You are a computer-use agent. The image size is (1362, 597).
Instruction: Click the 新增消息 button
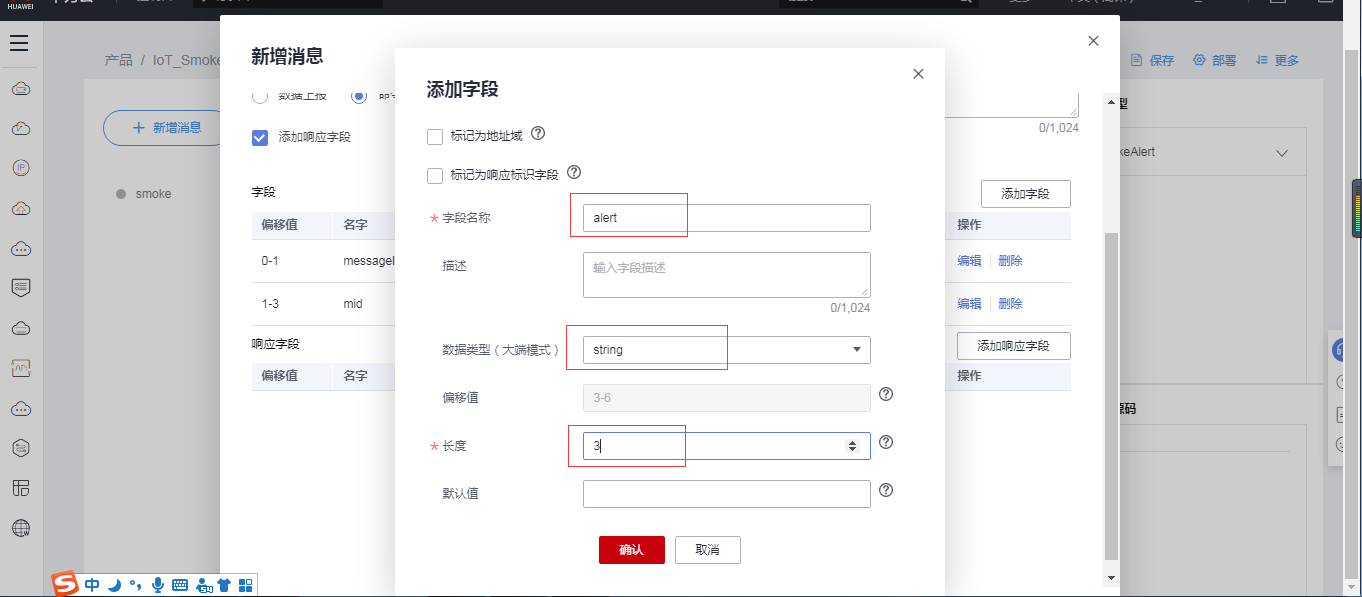[166, 128]
